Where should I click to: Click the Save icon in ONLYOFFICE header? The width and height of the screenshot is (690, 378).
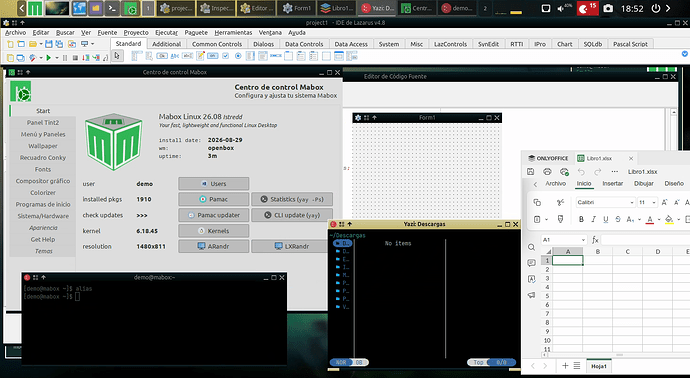pos(531,172)
